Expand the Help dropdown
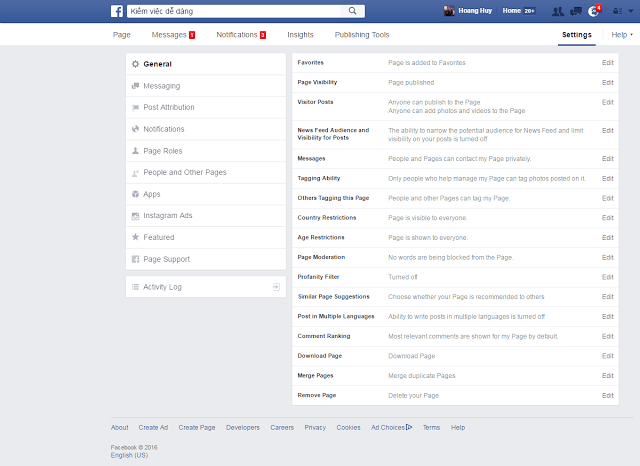Viewport: 640px width, 466px height. click(x=622, y=35)
